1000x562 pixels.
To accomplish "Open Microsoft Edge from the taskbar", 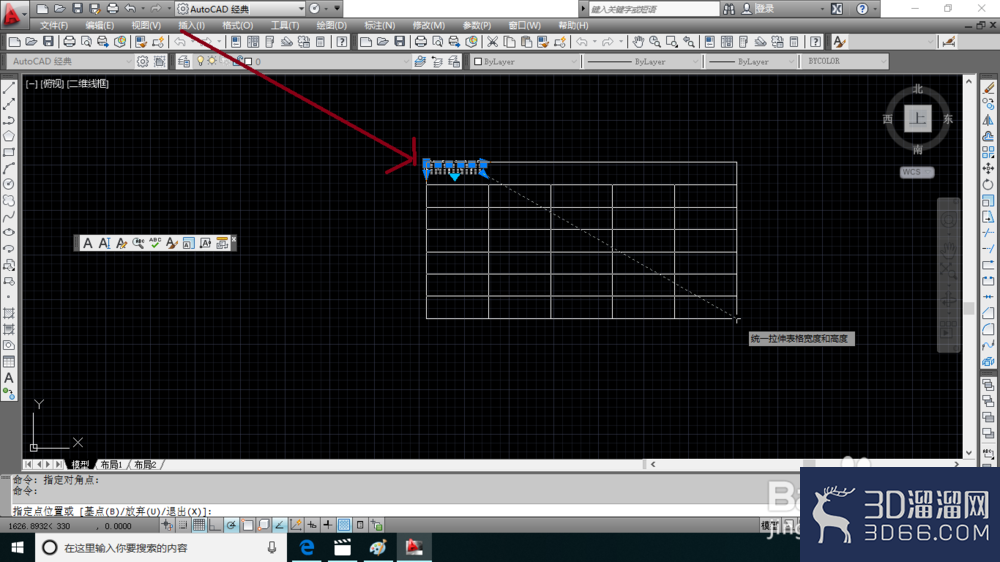I will click(x=307, y=547).
